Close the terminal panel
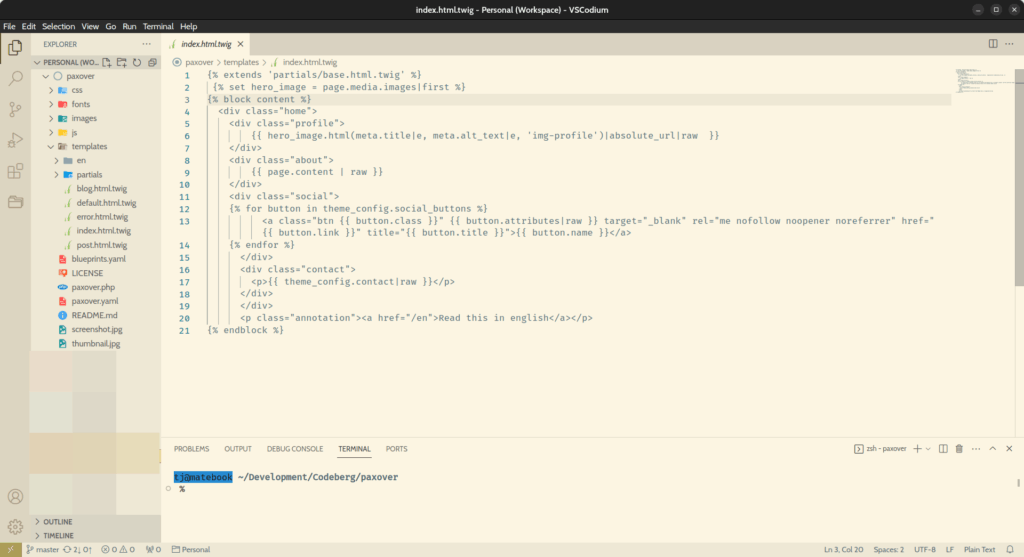 coord(1009,449)
